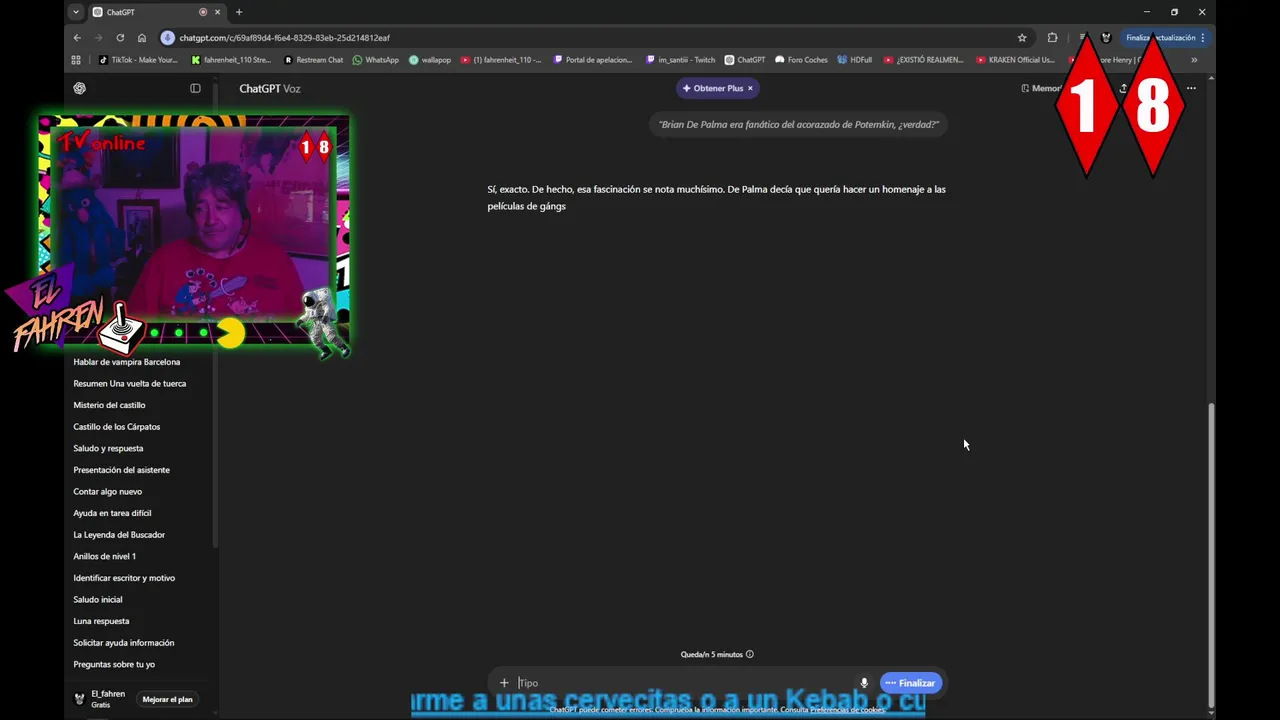1280x720 pixels.
Task: Open the El_fahren account menu
Action: 100,698
